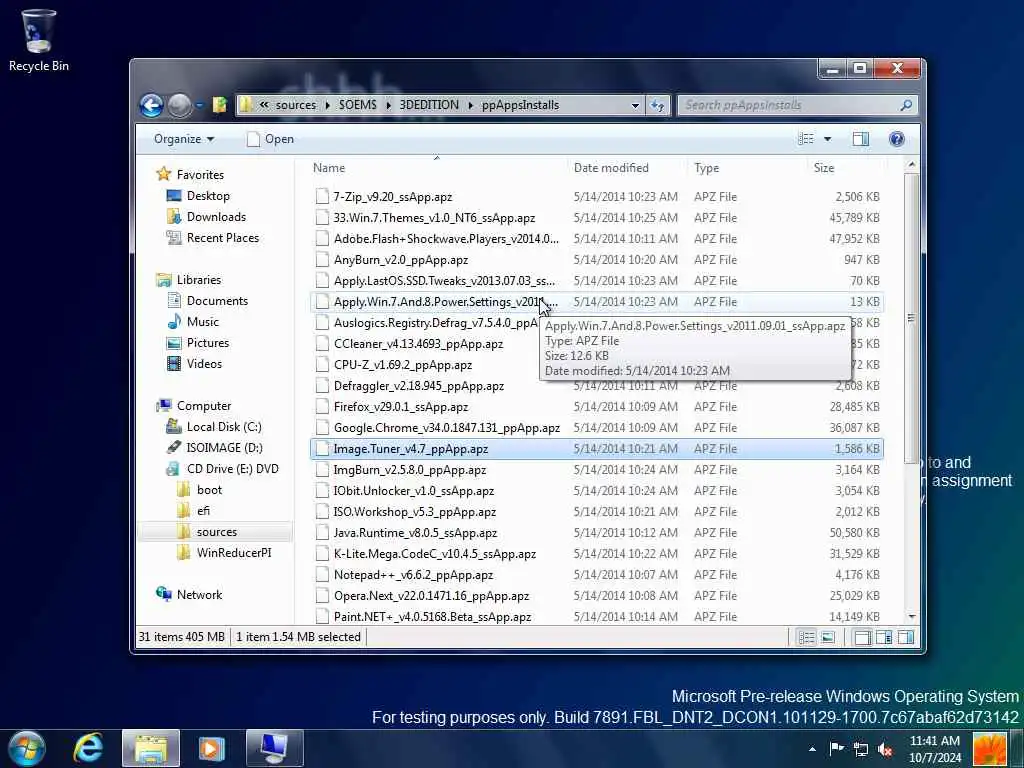Open the Windows Start orb
Image resolution: width=1024 pixels, height=768 pixels.
pyautogui.click(x=26, y=748)
